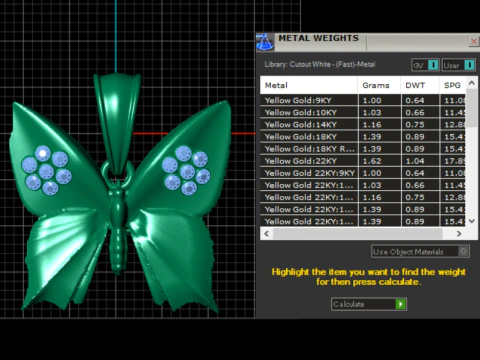Sort by the Grams column header
Screen dimensions: 480x360
[379, 85]
